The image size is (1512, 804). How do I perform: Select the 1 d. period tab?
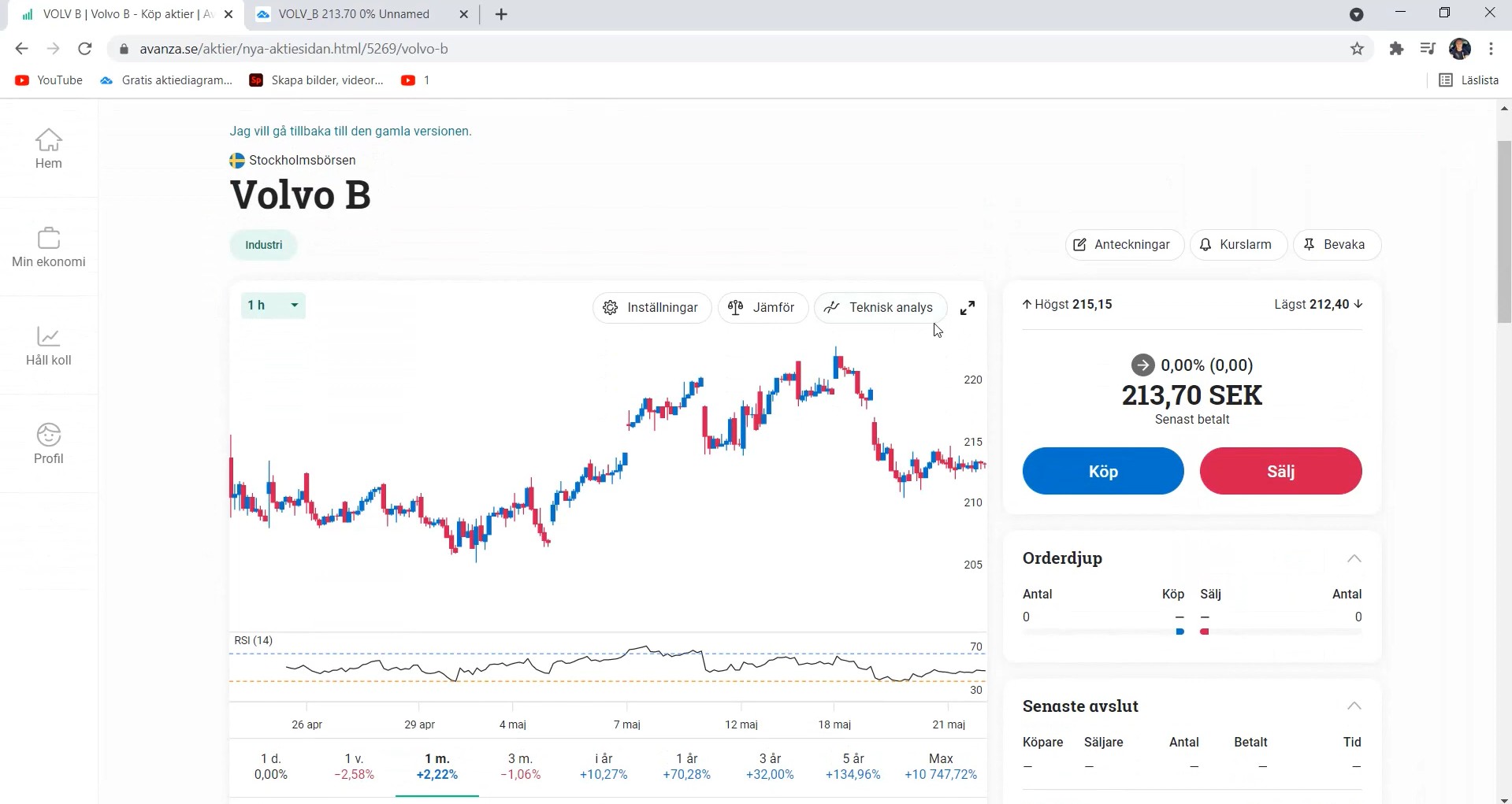tap(270, 766)
